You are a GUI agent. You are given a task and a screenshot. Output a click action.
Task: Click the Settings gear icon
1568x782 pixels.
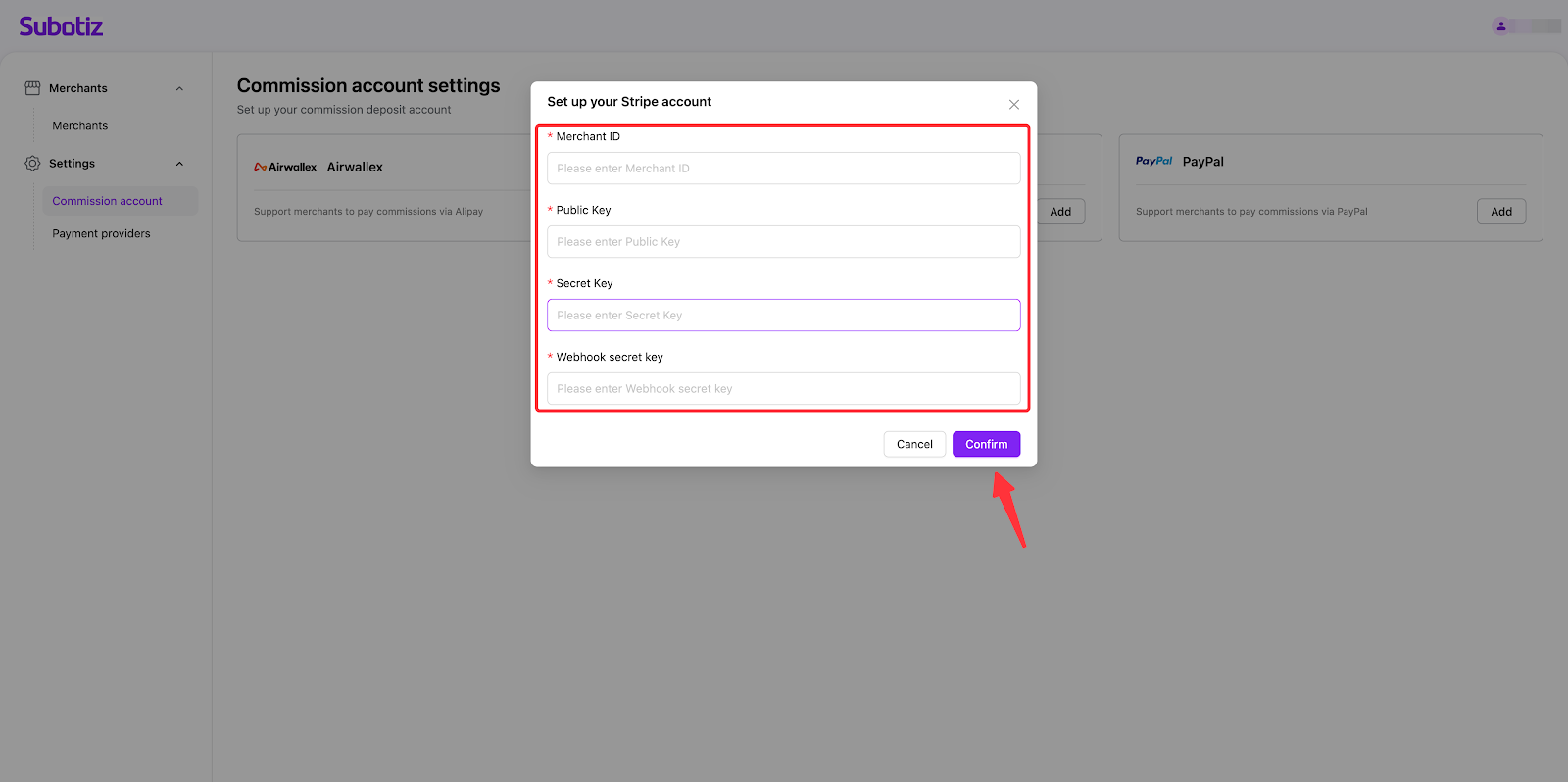[32, 164]
